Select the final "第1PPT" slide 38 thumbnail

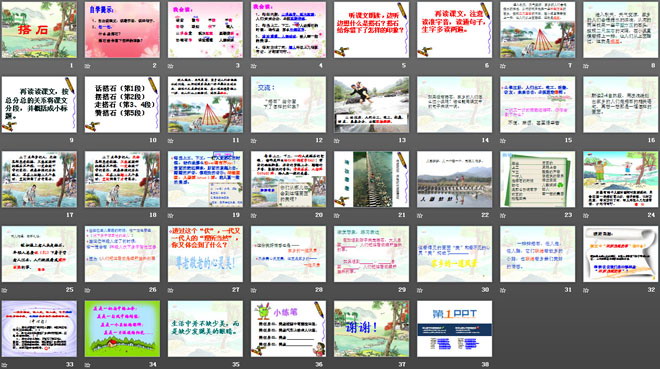coord(454,329)
